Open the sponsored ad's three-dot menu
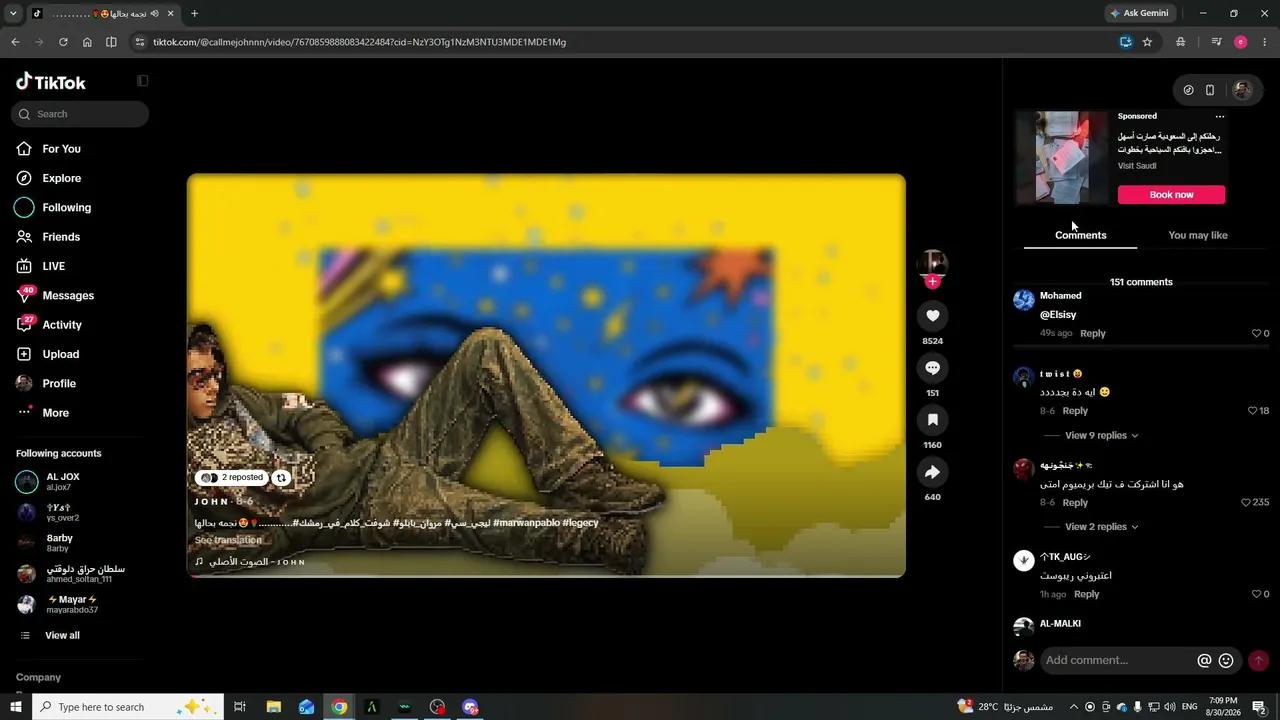Viewport: 1280px width, 720px height. (x=1220, y=117)
